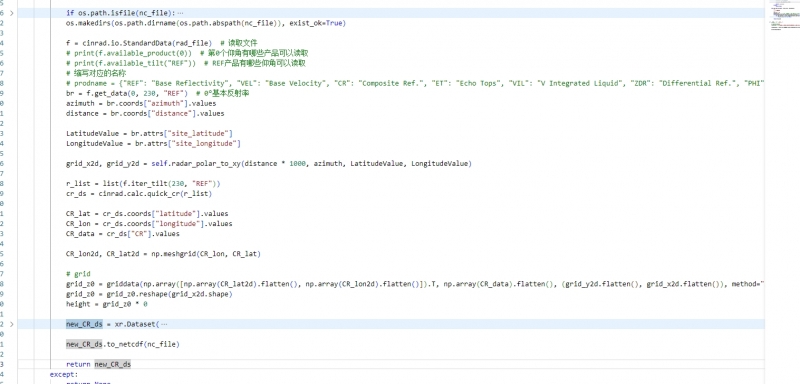Place cursor on 'os.makedirs' line

coord(206,23)
